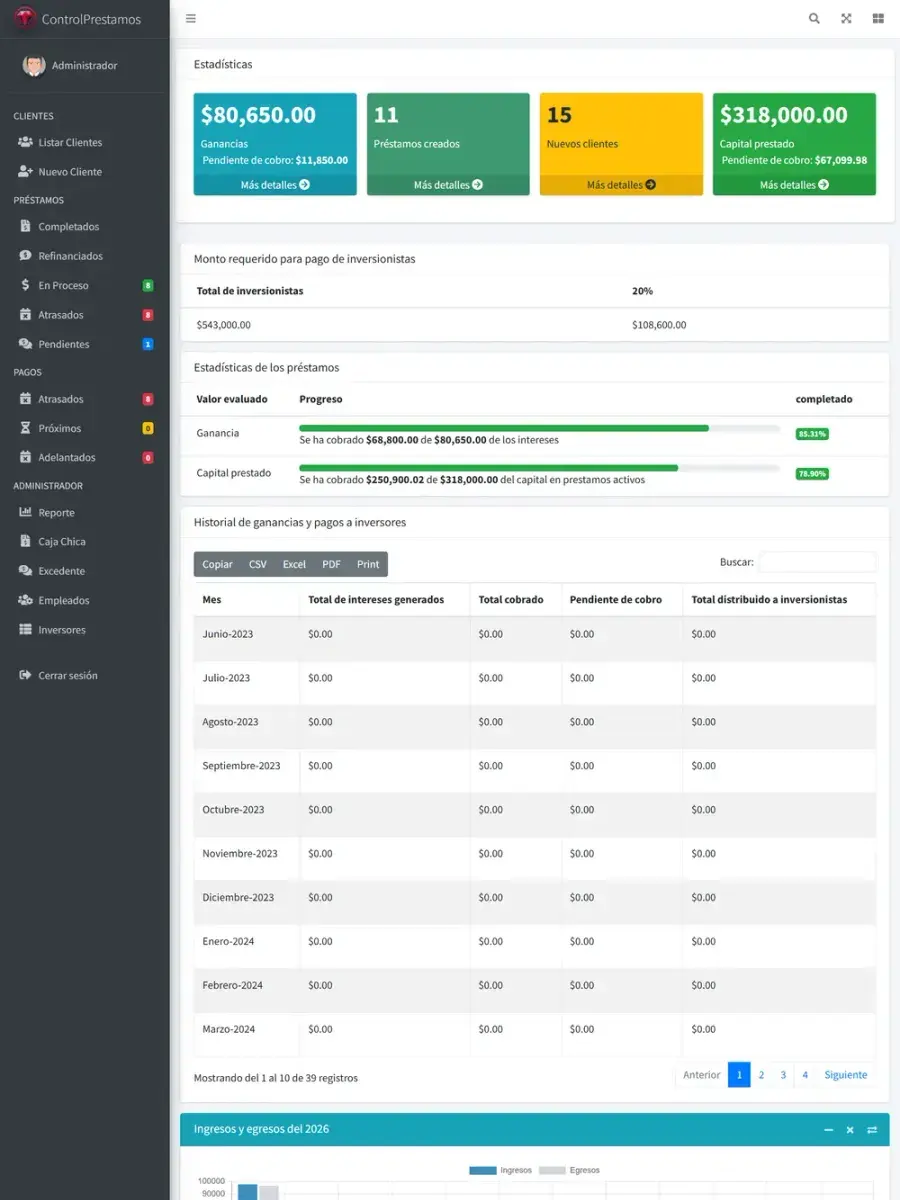
Task: Toggle Egresos legend in chart
Action: tap(569, 1170)
